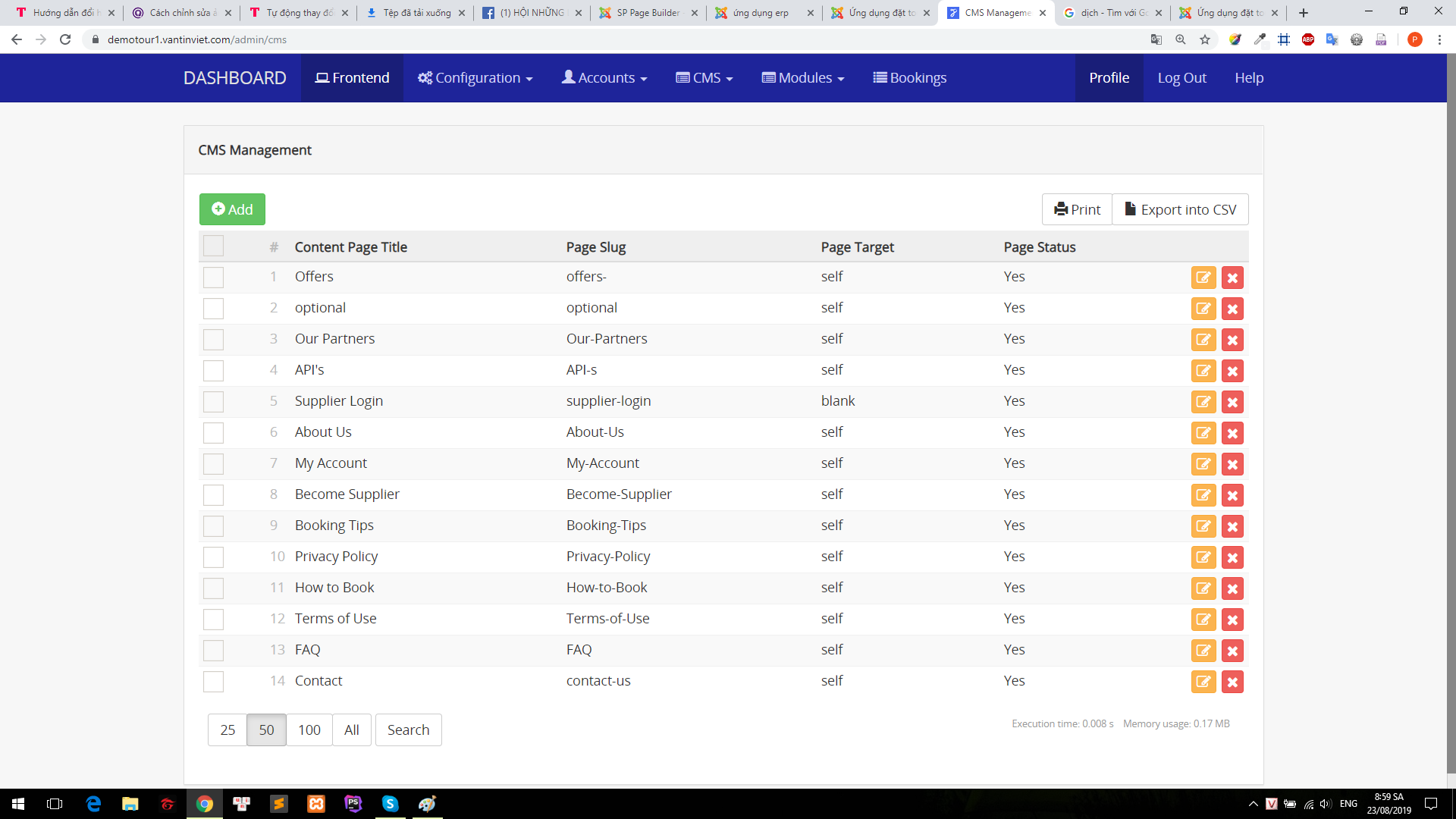The width and height of the screenshot is (1456, 819).
Task: Open Chrome menu with three dots
Action: [x=1439, y=39]
